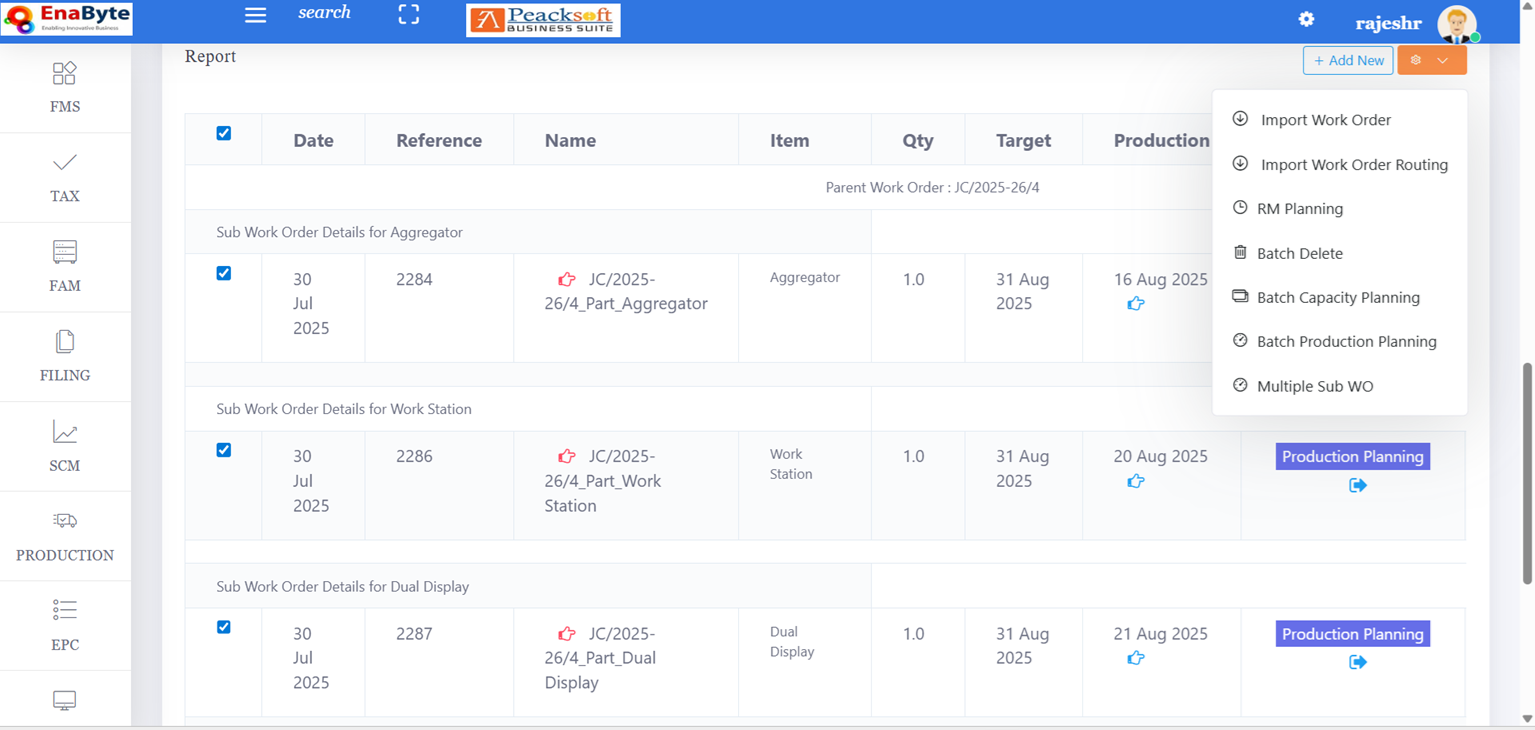The width and height of the screenshot is (1535, 730).
Task: Open settings gear in top bar
Action: (1306, 19)
